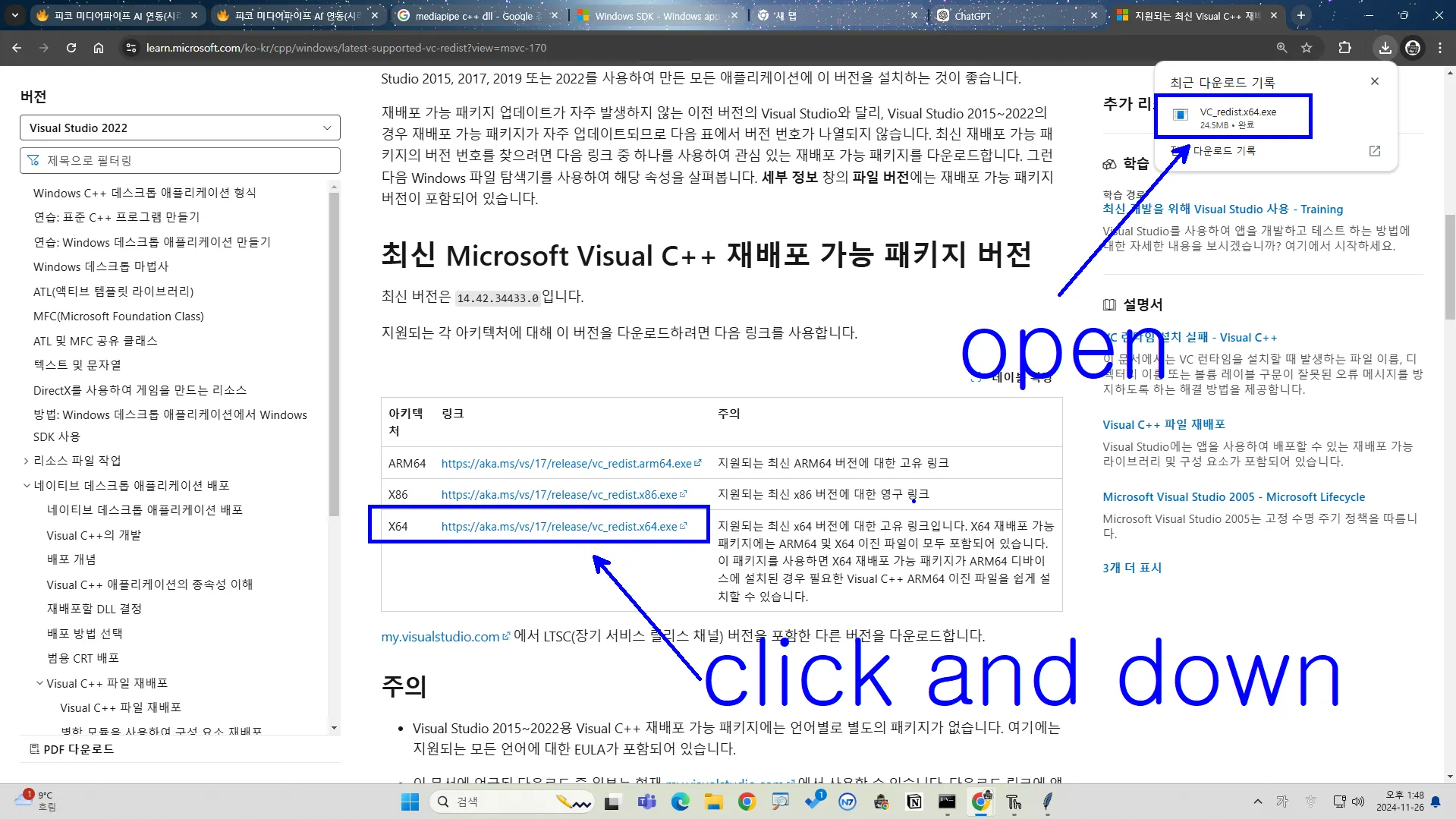Open the 재배포할 DLL 결정 topic
The width and height of the screenshot is (1456, 819).
pyautogui.click(x=94, y=609)
